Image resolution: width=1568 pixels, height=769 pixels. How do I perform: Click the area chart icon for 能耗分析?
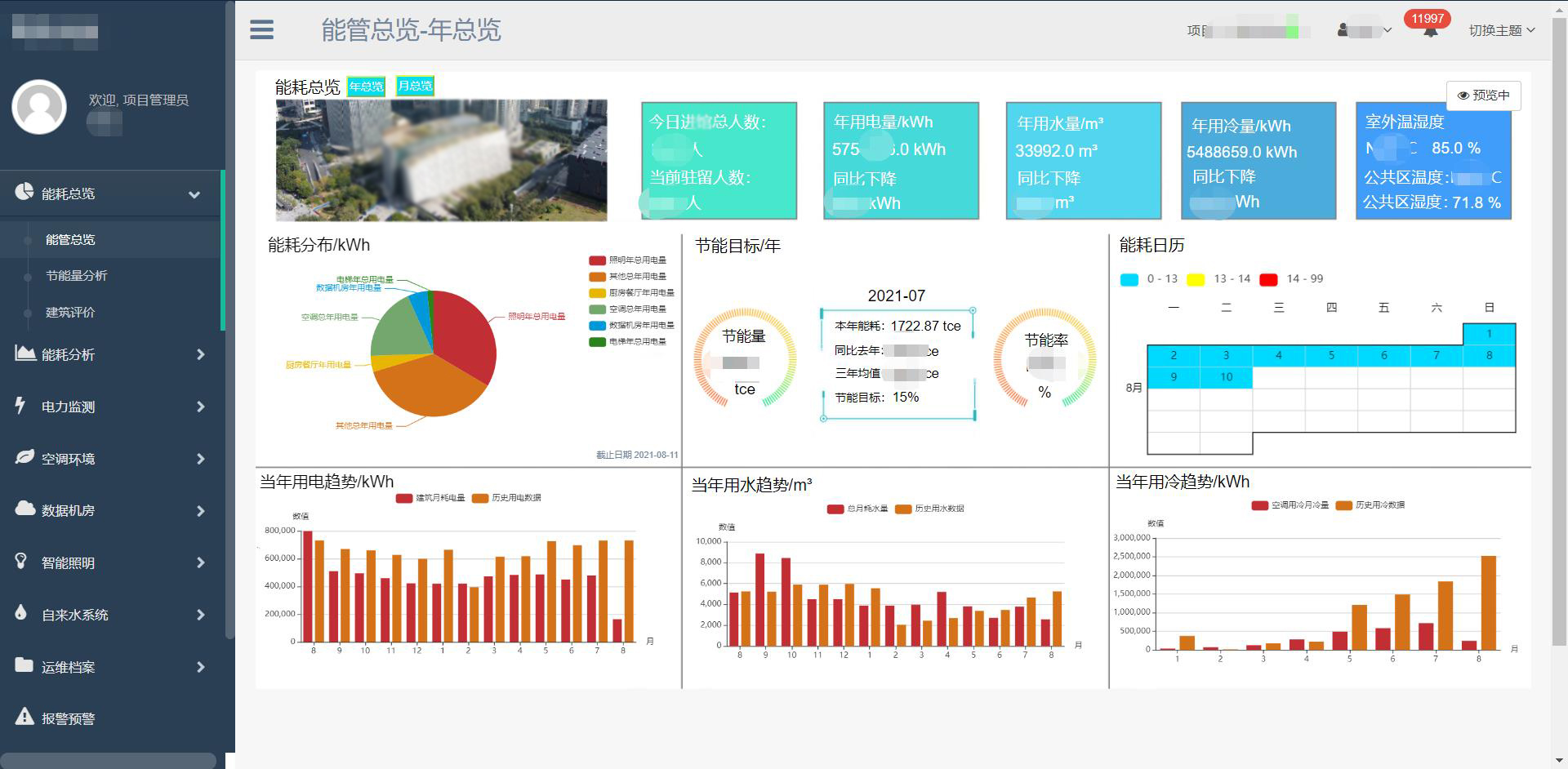(24, 353)
